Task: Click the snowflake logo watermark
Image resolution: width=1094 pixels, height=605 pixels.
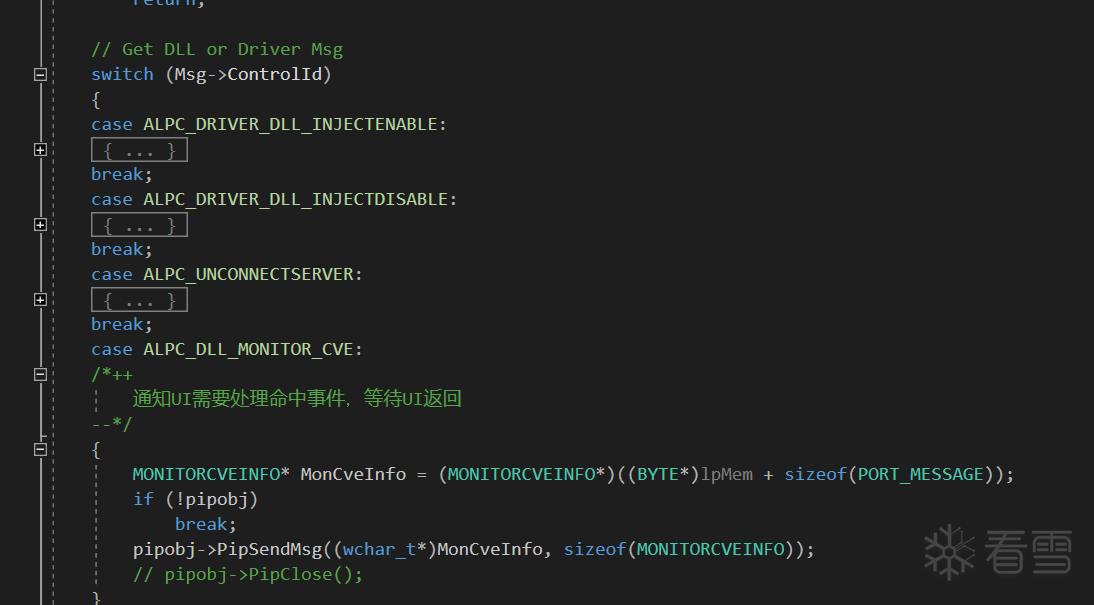Action: point(948,551)
